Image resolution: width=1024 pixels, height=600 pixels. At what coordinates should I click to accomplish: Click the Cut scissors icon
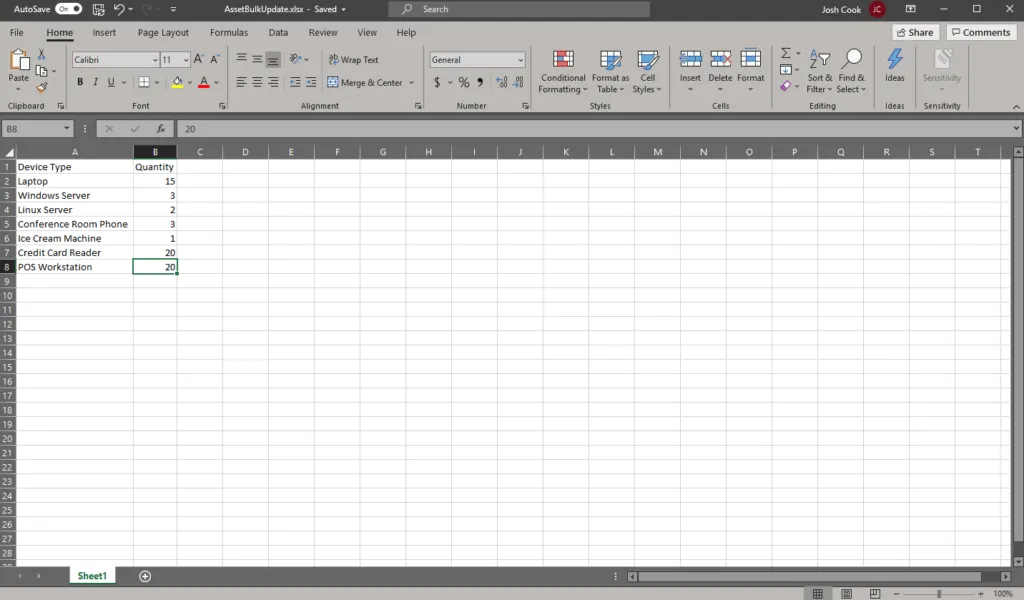pos(41,54)
